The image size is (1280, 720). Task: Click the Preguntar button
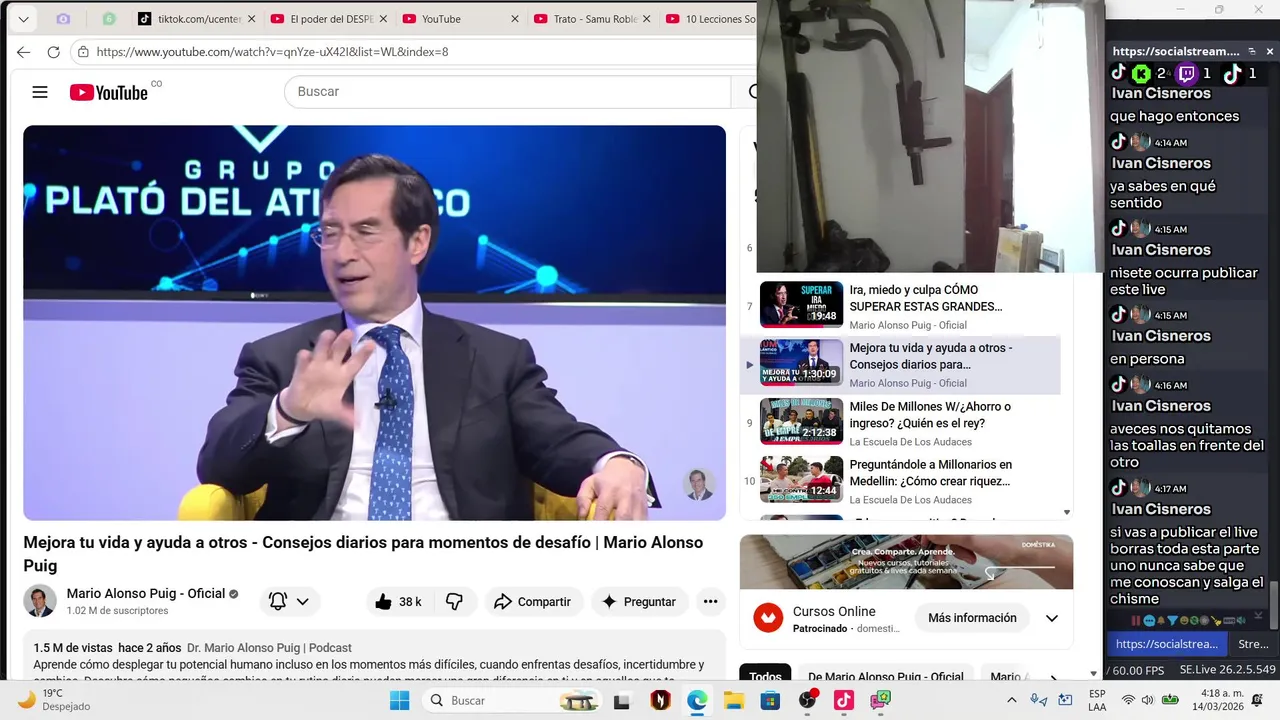(638, 601)
